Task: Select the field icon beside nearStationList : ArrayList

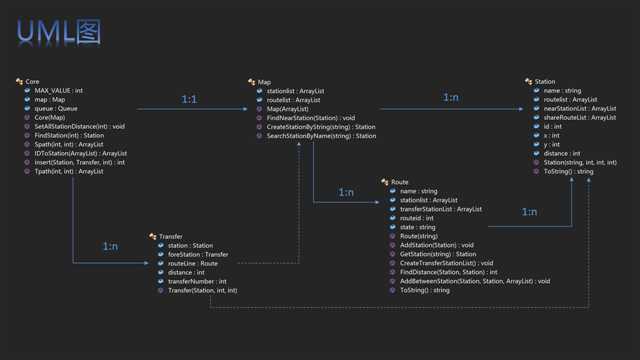Action: (536, 109)
